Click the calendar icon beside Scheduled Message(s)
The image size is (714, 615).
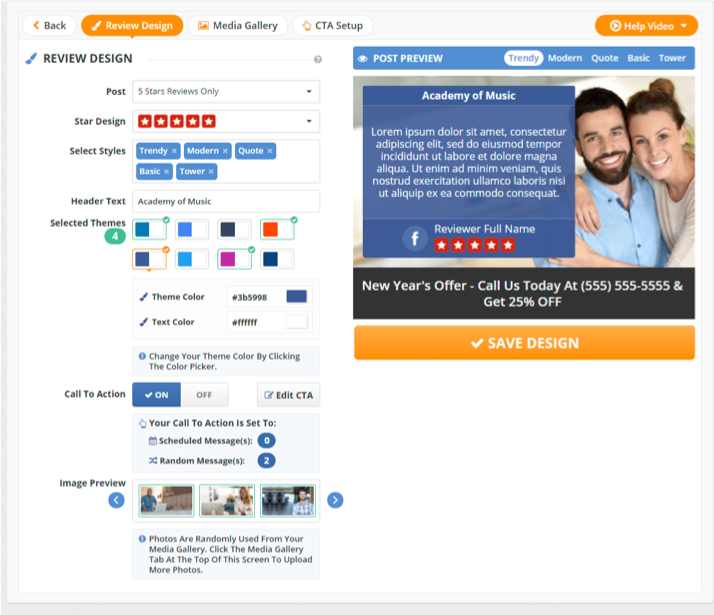153,441
